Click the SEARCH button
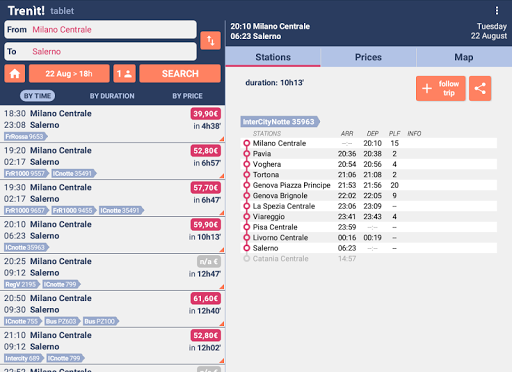Screen dimensions: 512x372 (180, 74)
